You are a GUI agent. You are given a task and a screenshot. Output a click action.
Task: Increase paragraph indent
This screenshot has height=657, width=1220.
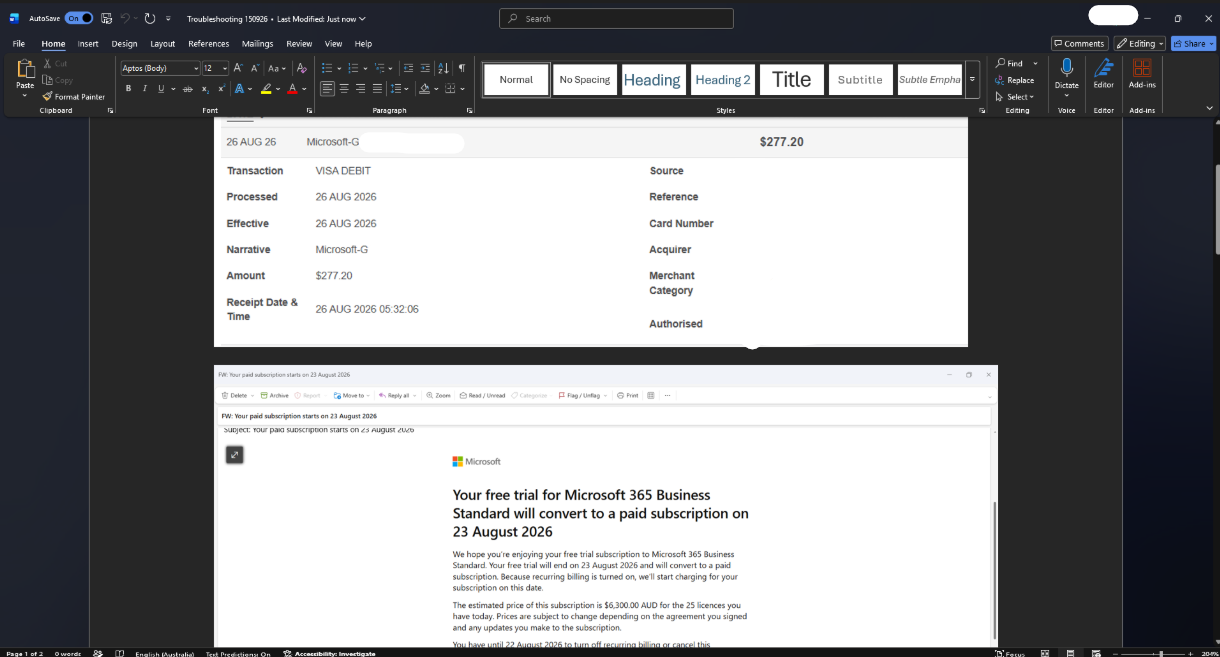tap(426, 68)
